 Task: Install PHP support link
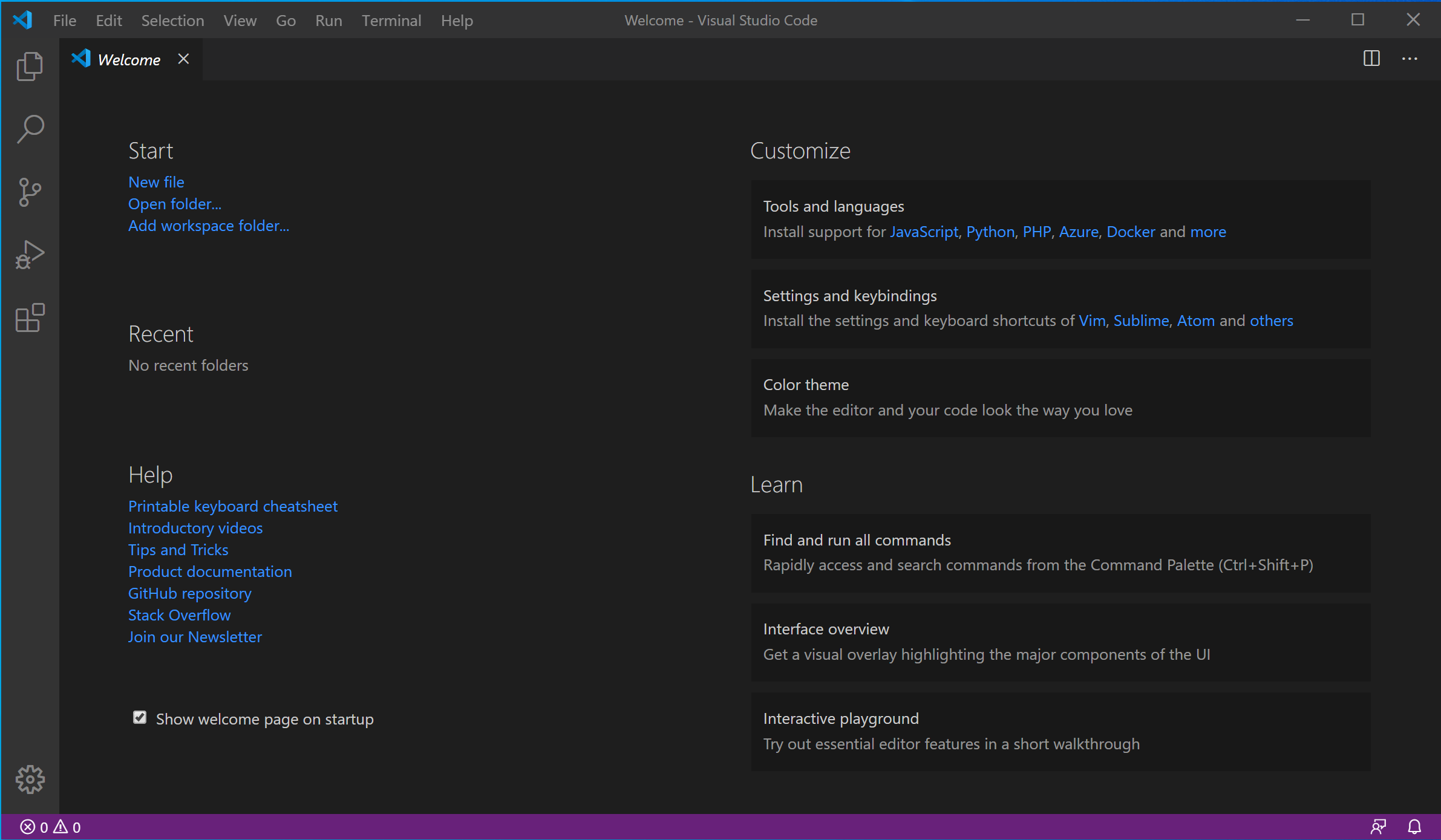pos(1037,232)
